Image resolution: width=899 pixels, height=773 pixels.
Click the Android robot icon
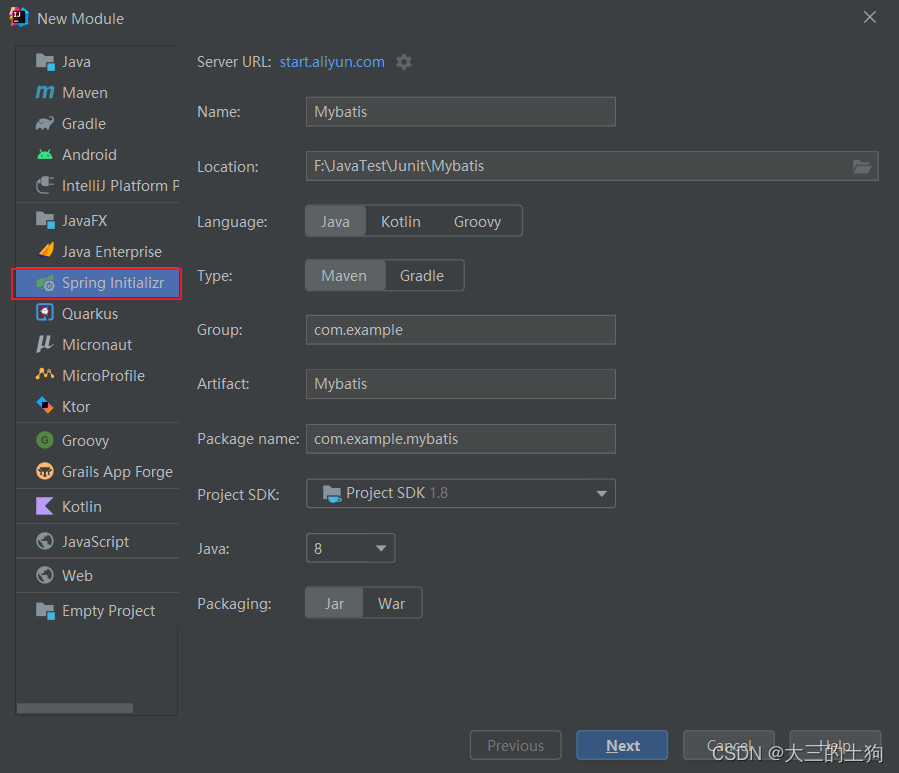[x=45, y=154]
